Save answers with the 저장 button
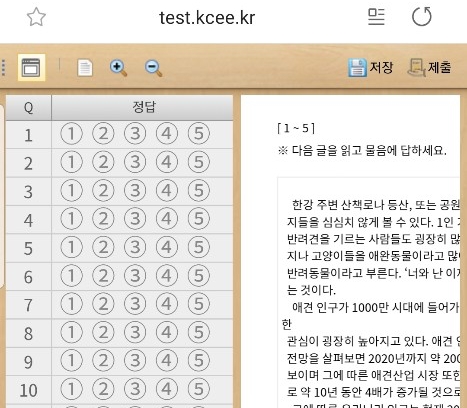This screenshot has height=408, width=467. (370, 68)
